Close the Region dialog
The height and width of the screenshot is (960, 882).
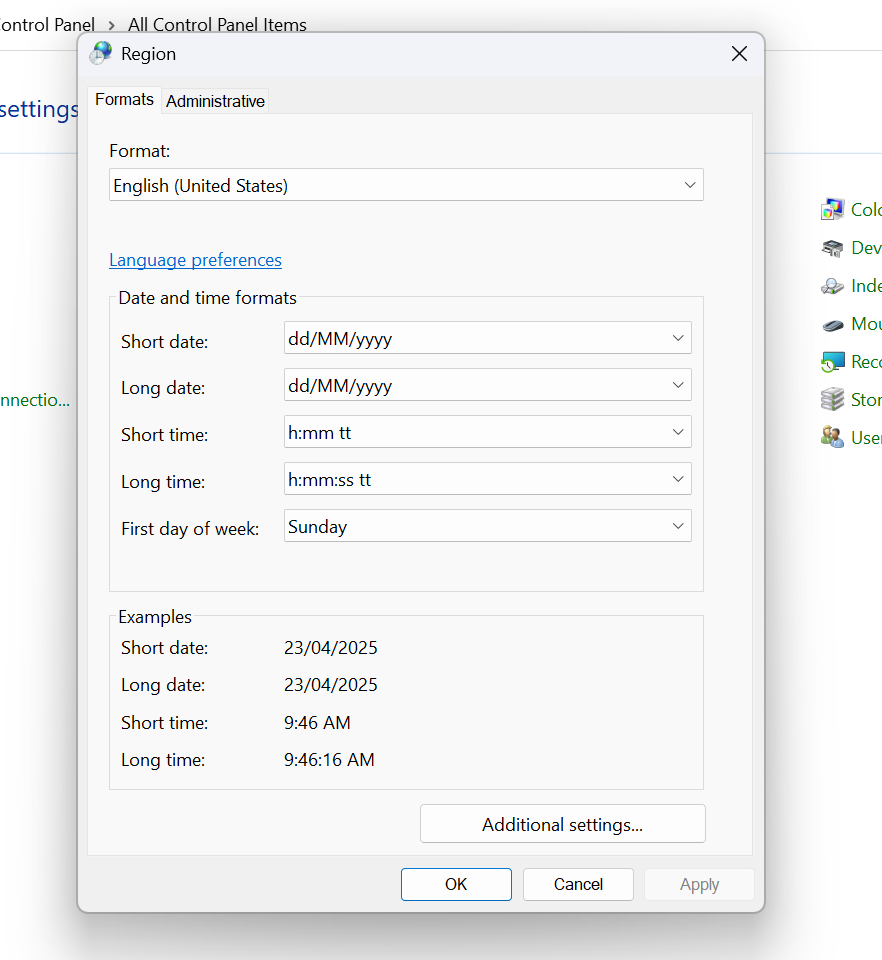[x=739, y=54]
